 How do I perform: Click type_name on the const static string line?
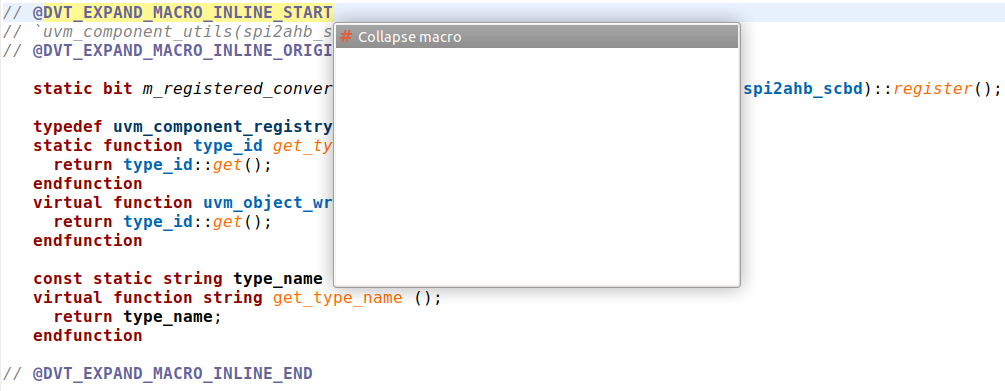[x=278, y=279]
